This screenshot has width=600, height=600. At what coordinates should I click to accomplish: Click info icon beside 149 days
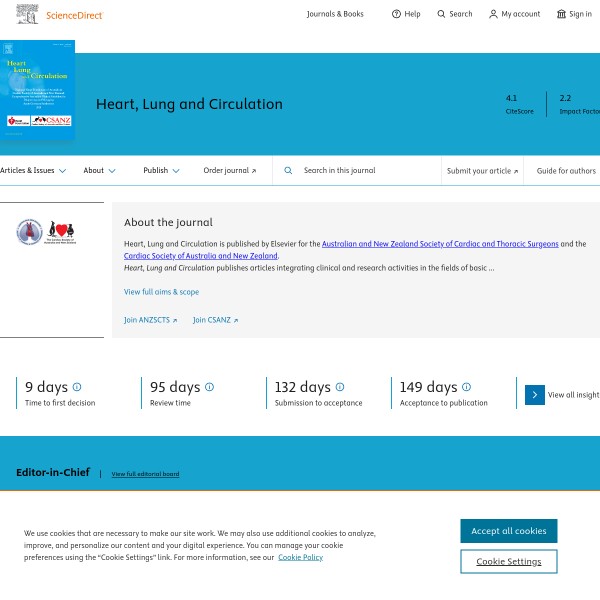point(466,387)
